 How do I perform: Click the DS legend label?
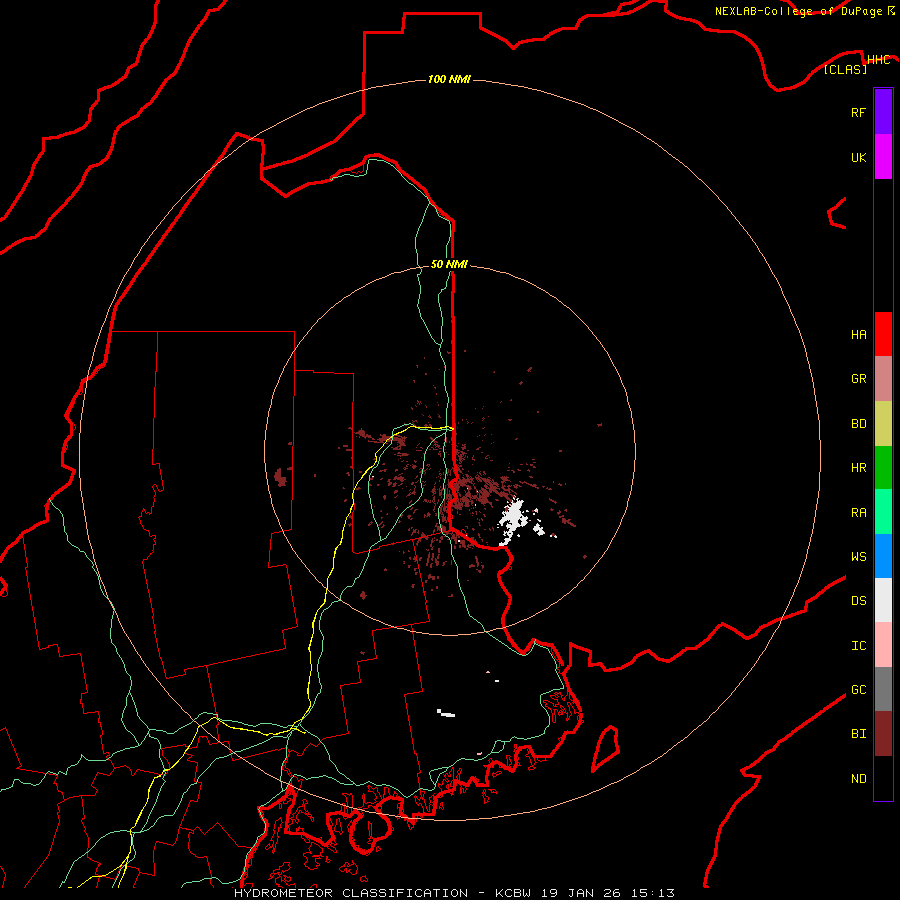[x=858, y=601]
